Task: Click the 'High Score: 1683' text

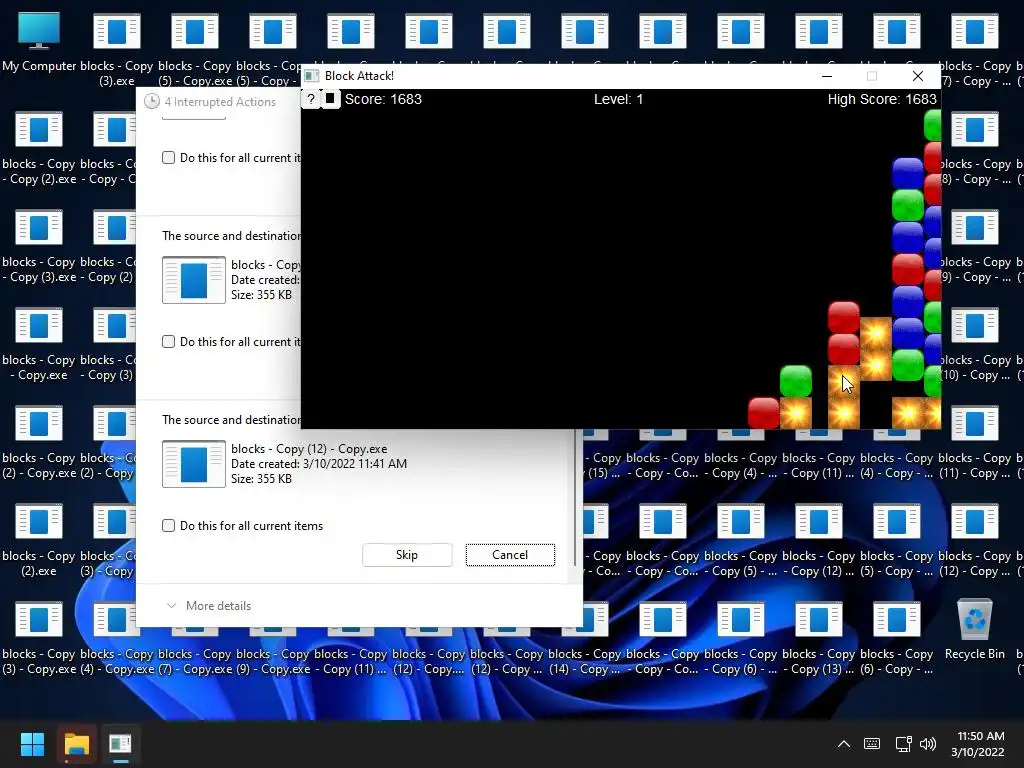Action: 882,99
